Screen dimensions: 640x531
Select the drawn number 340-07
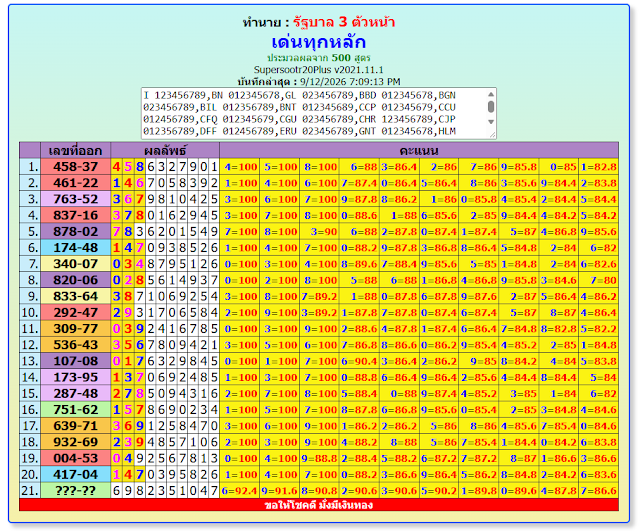click(76, 264)
